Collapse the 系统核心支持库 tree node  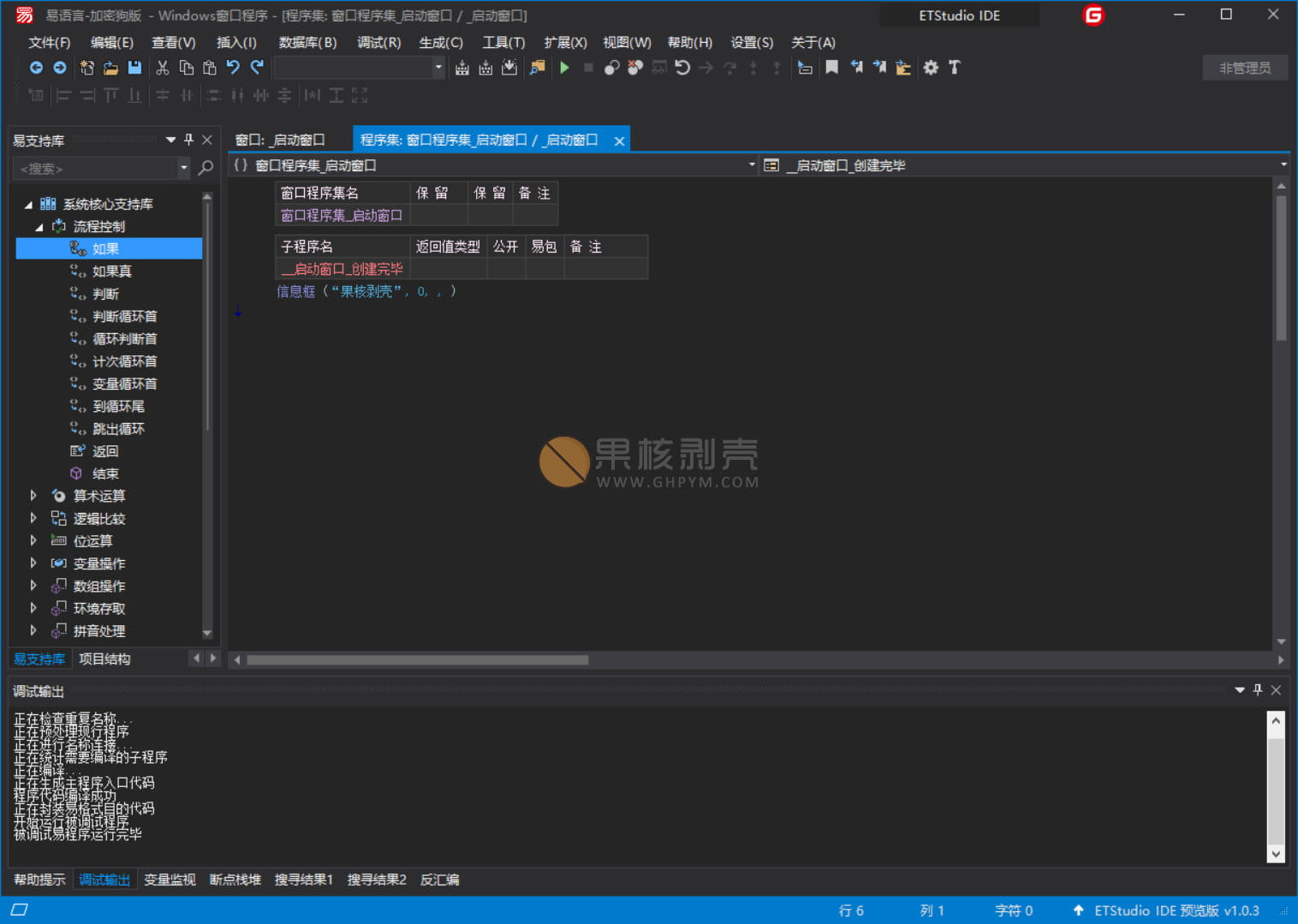28,205
